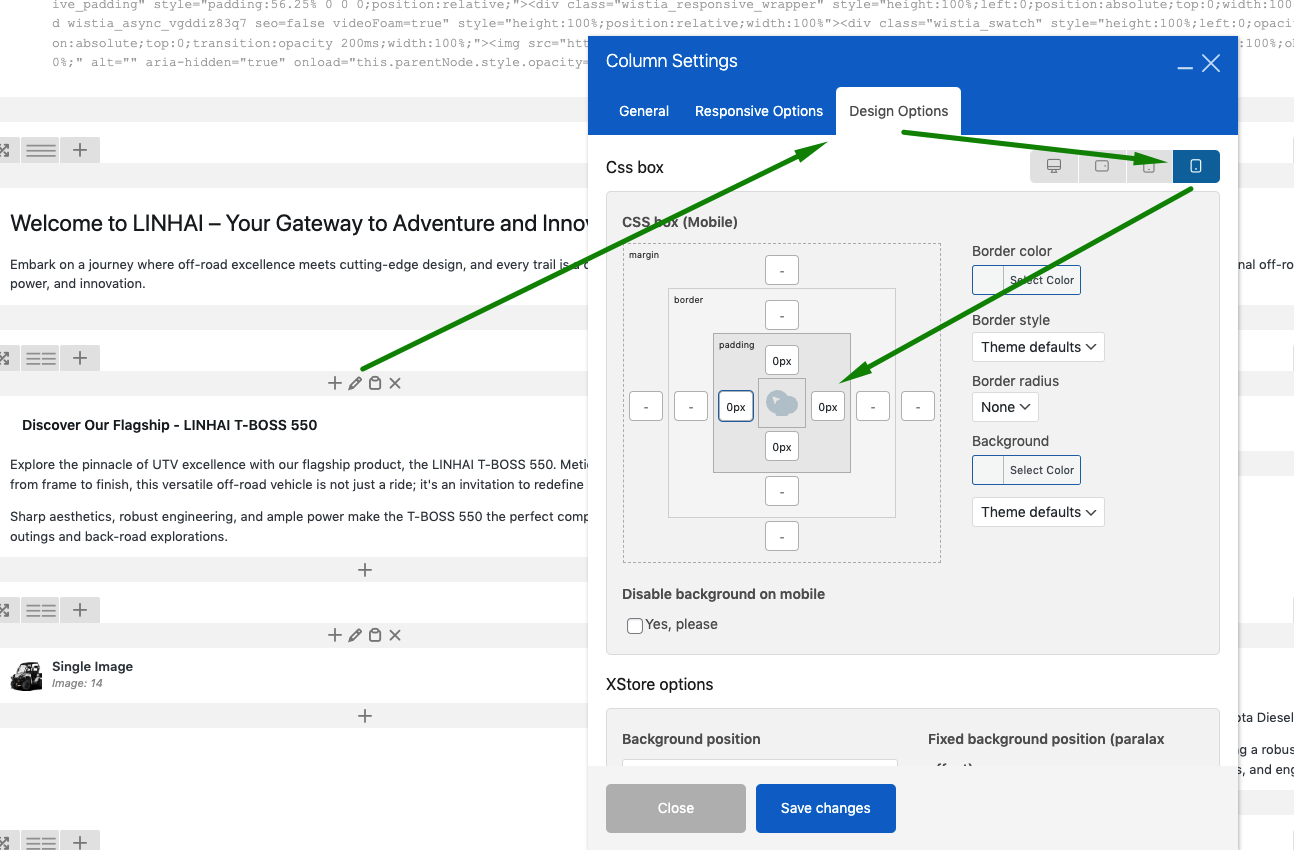Click the Single Image vehicle thumbnail
This screenshot has width=1294, height=850.
point(26,676)
